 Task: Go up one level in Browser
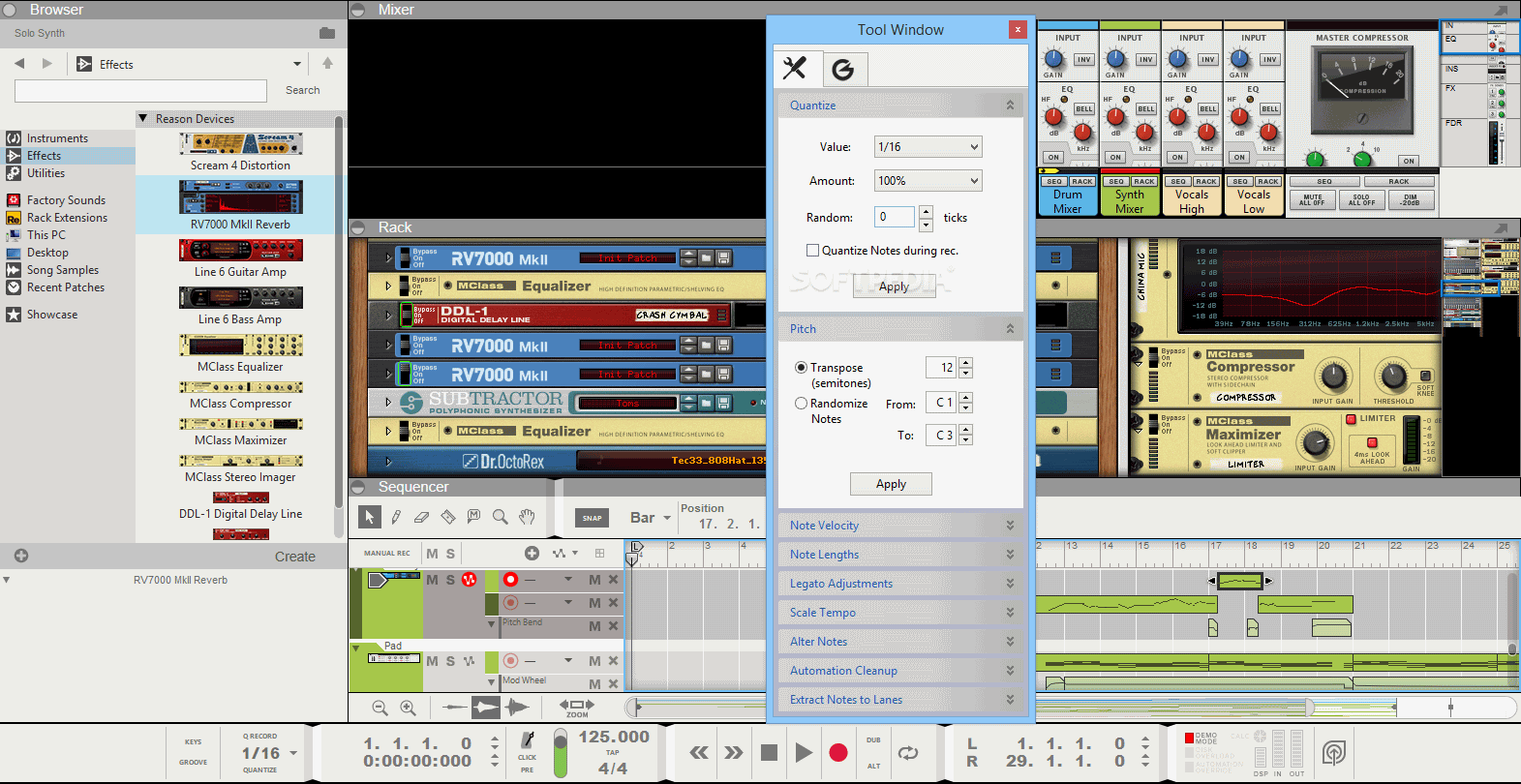pos(327,63)
